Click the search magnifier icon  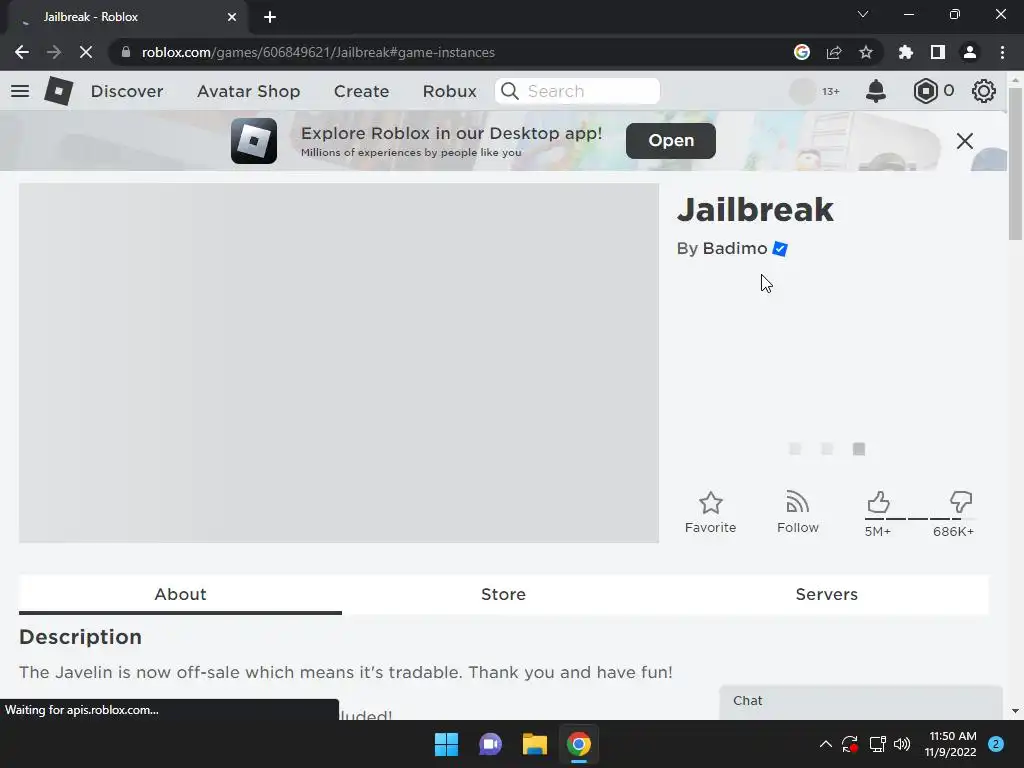[x=510, y=91]
